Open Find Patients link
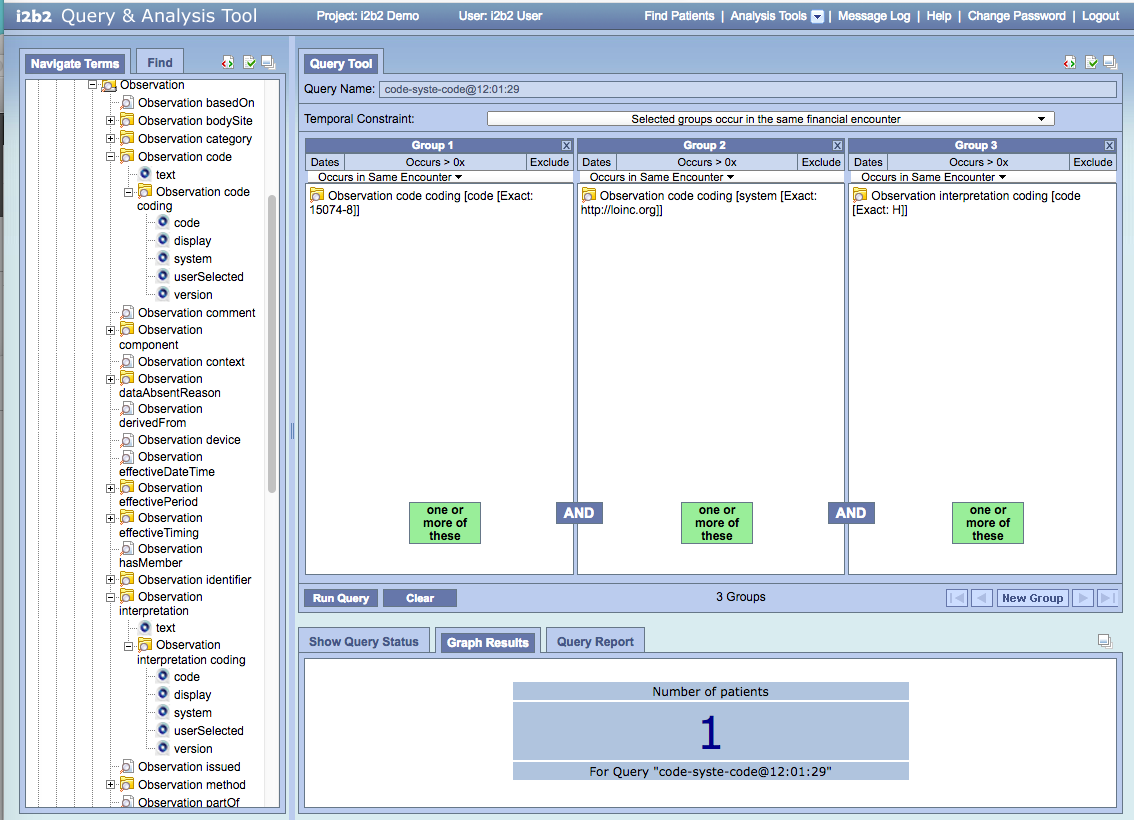 point(679,16)
